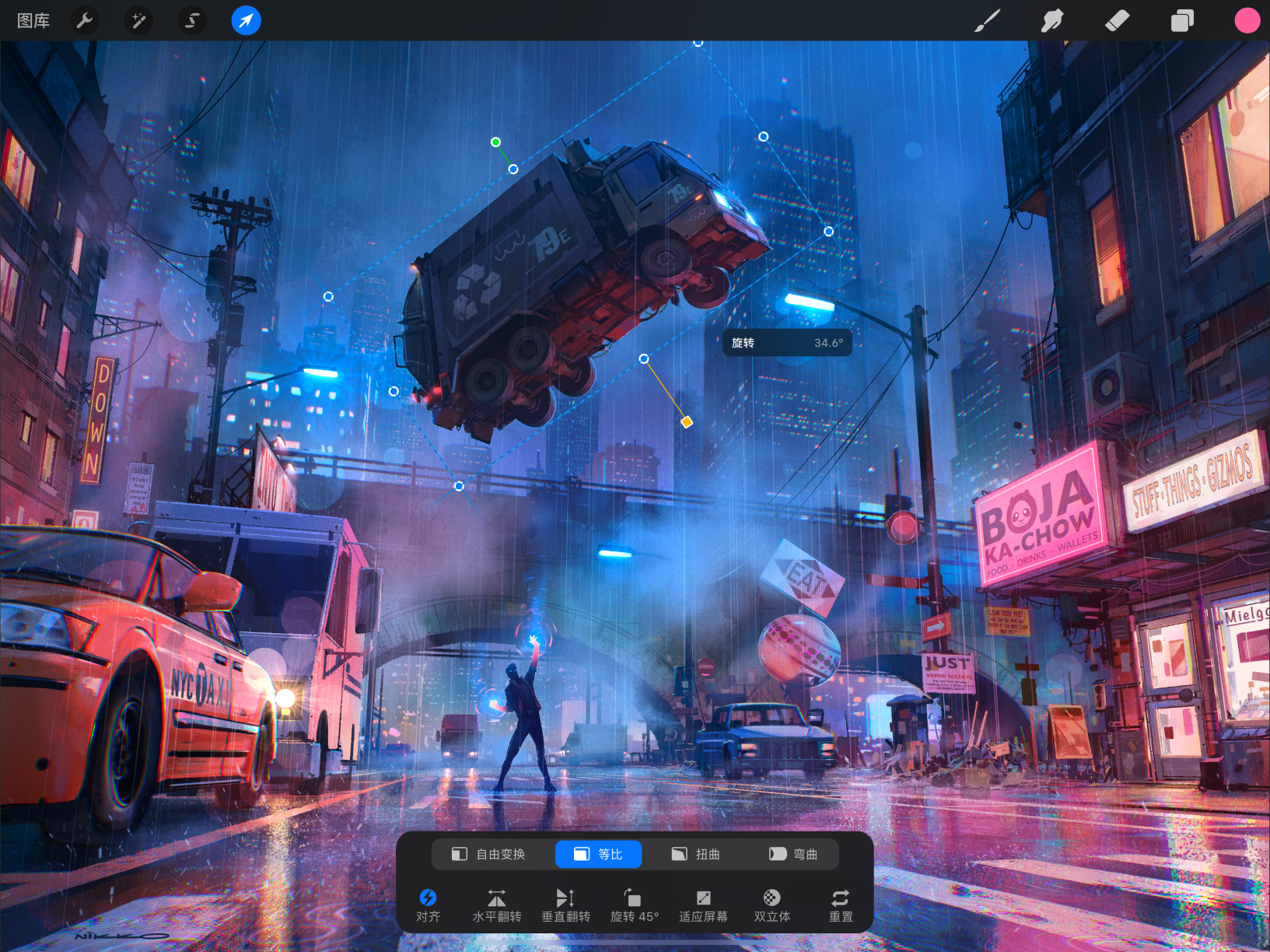This screenshot has height=952, width=1270.
Task: Switch to 等比 uniform mode
Action: [x=598, y=854]
